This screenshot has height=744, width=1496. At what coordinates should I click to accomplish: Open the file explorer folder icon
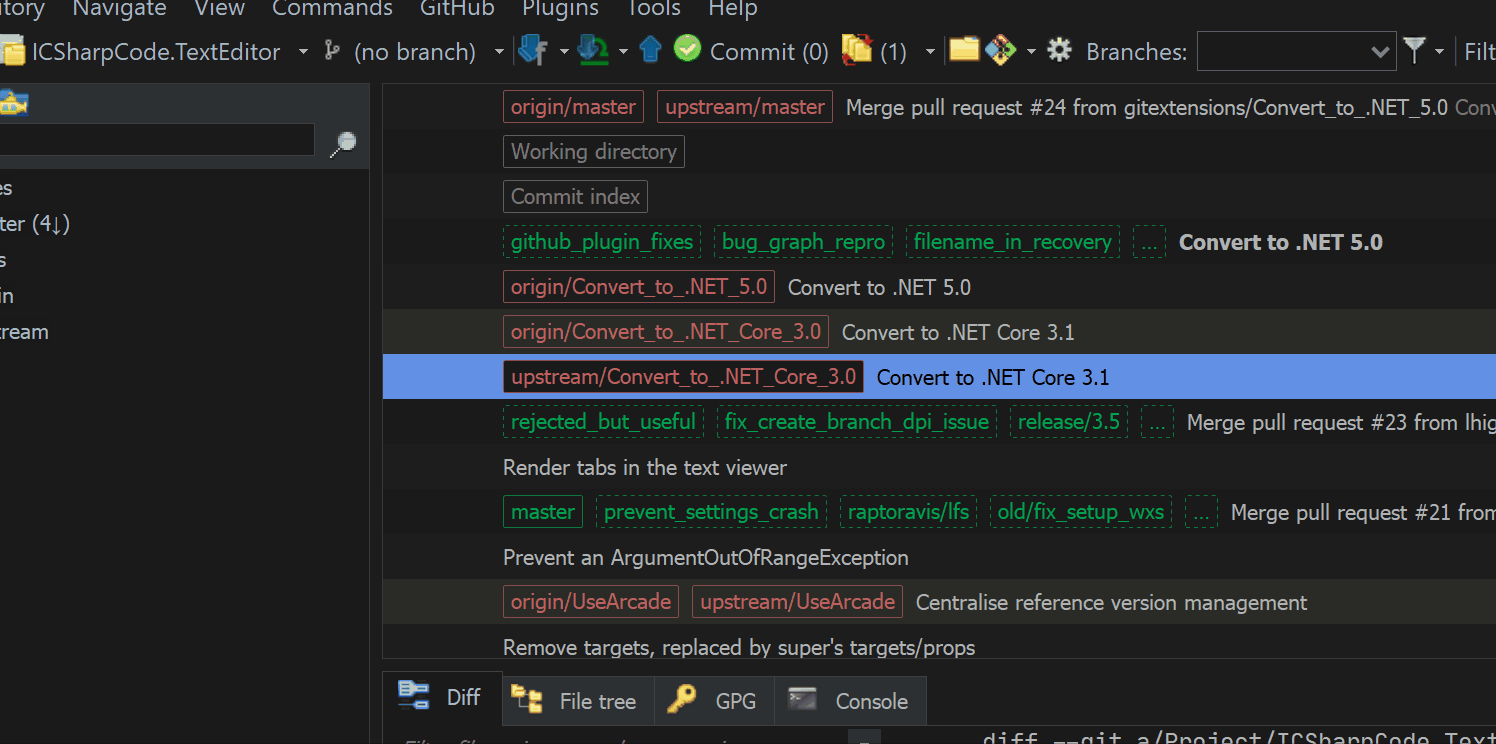[x=964, y=48]
